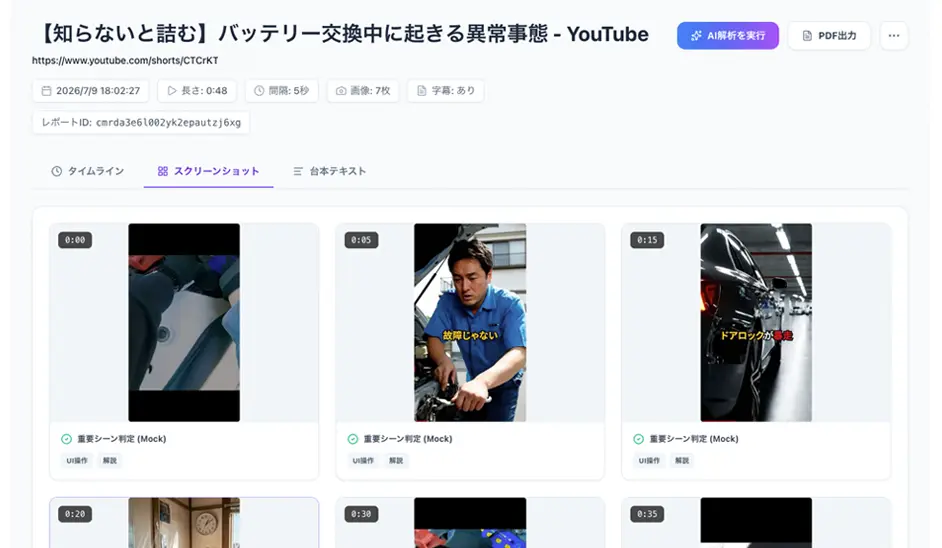Click the 画像: 7枚 image count chip
942x548 pixels.
(363, 91)
